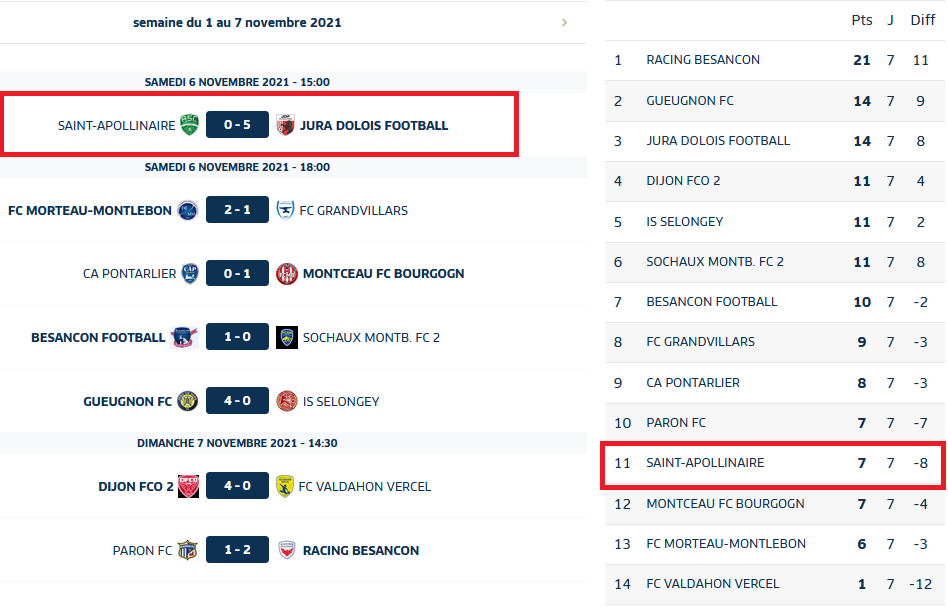
Task: Click the Racing Besancon logo in the Paron match
Action: point(287,550)
